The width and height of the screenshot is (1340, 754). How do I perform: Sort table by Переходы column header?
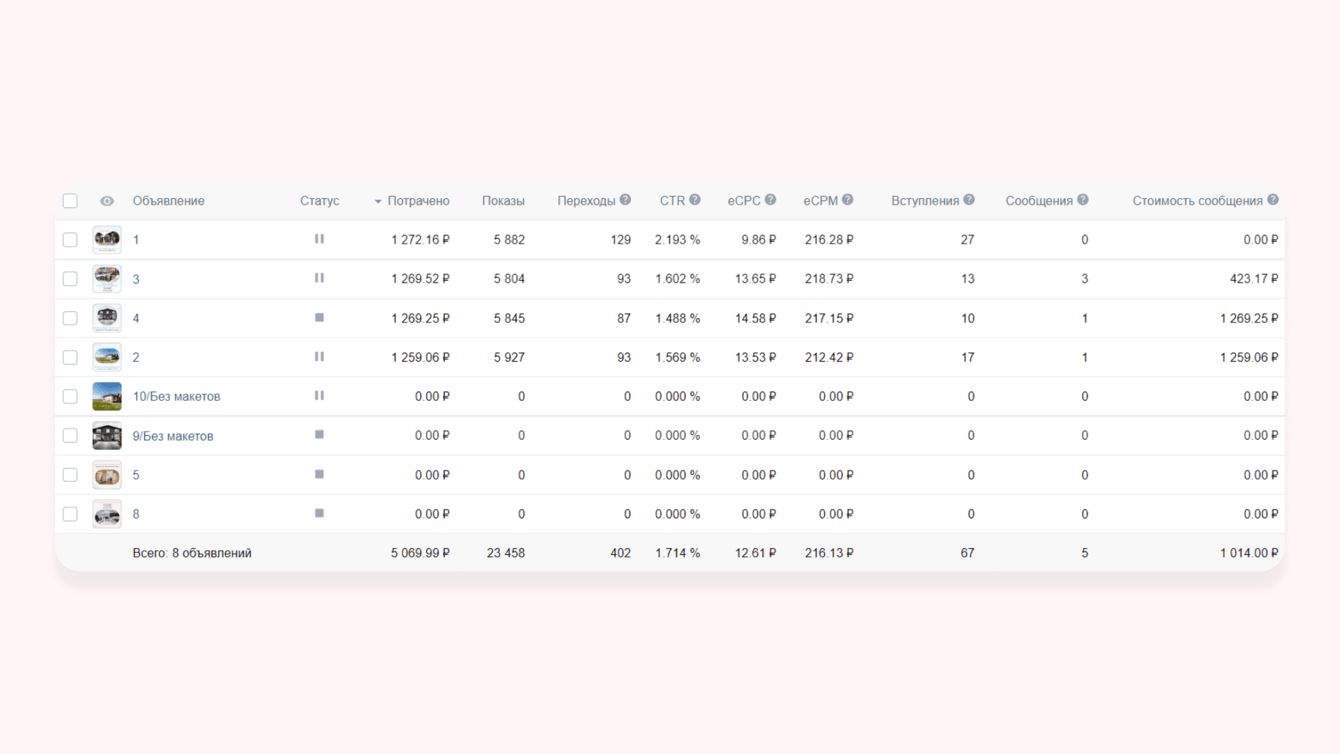[x=586, y=201]
